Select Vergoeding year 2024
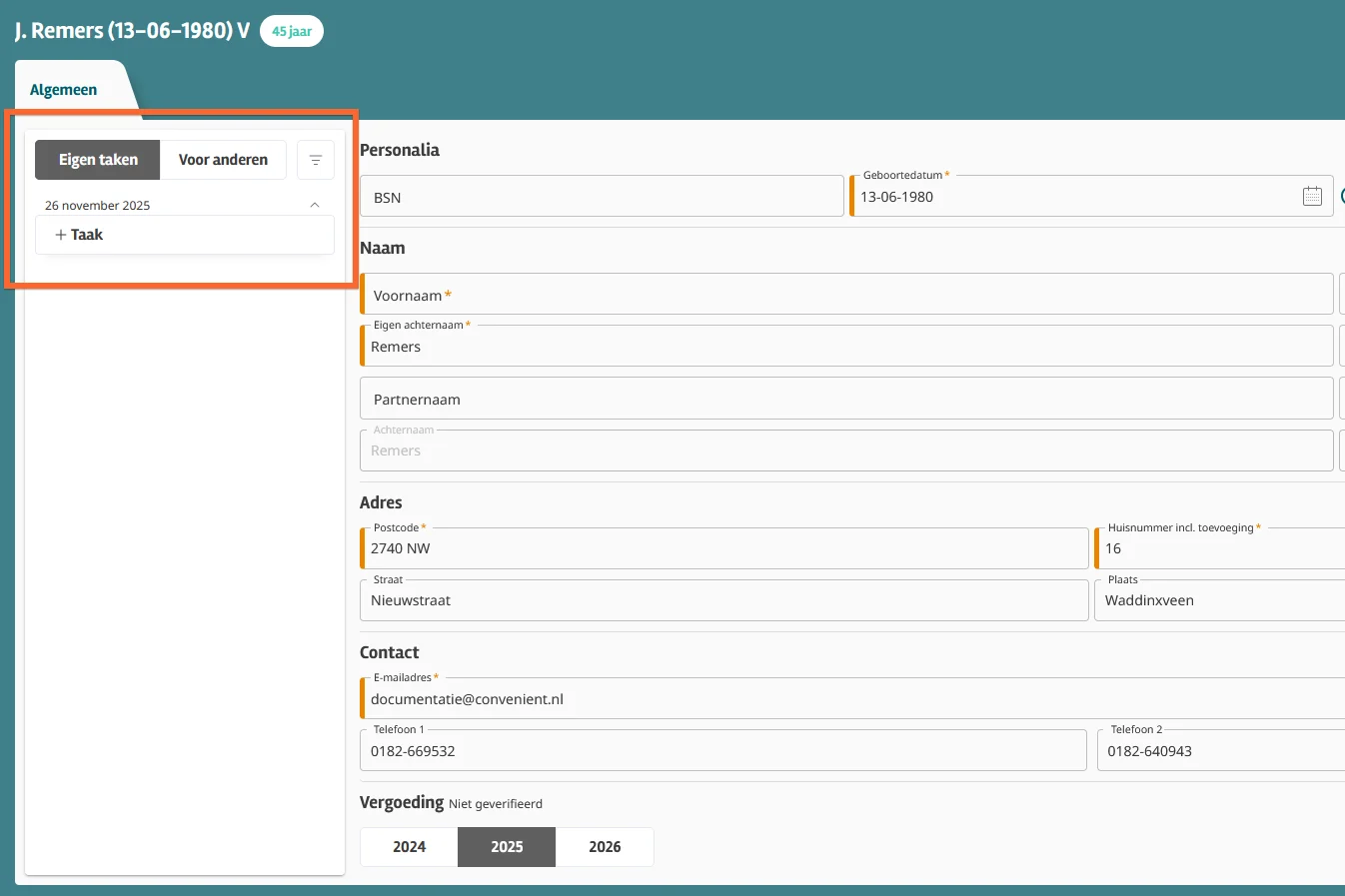Viewport: 1345px width, 896px height. coord(409,847)
